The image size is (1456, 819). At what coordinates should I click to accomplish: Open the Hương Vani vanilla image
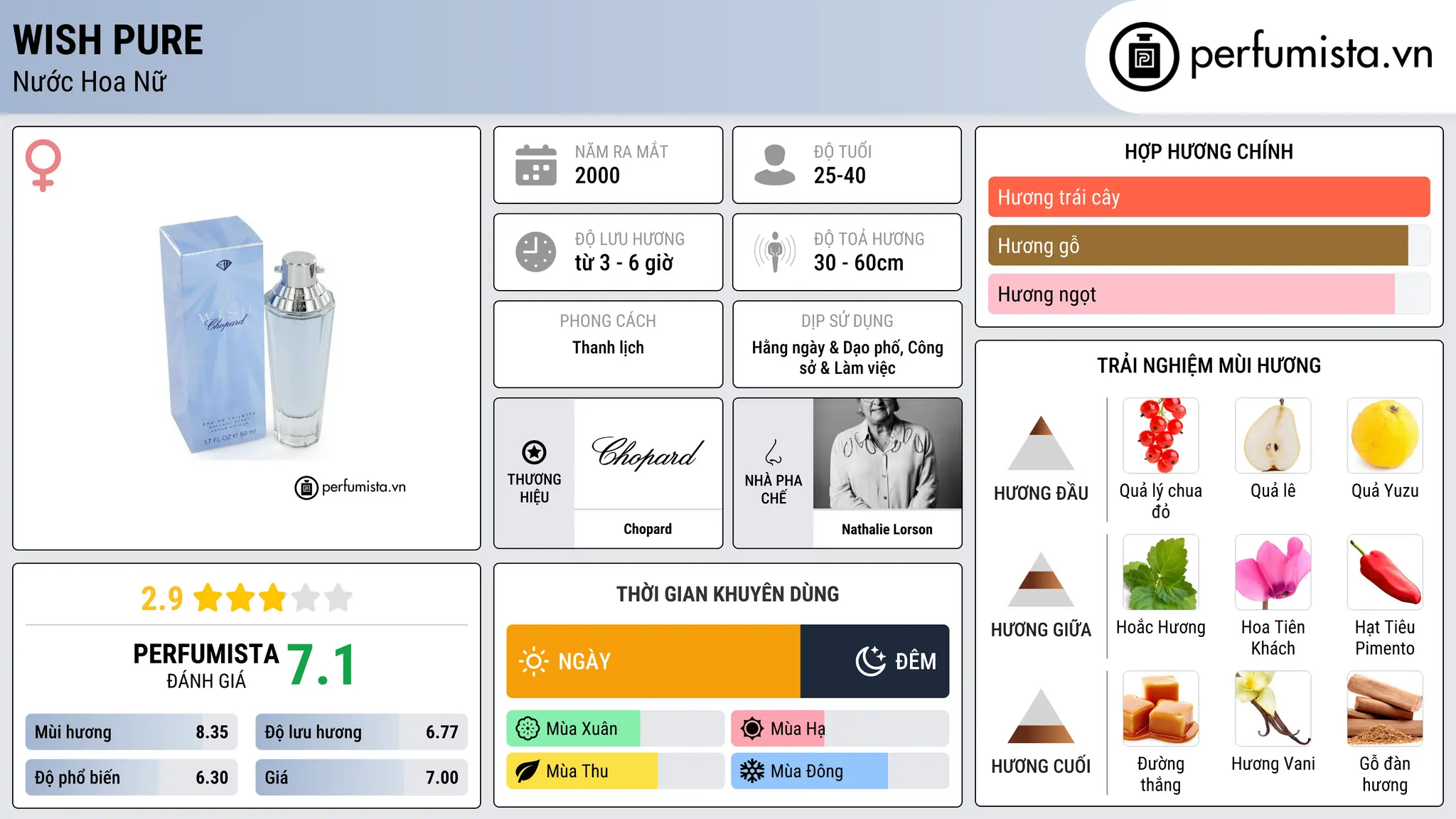[x=1273, y=709]
